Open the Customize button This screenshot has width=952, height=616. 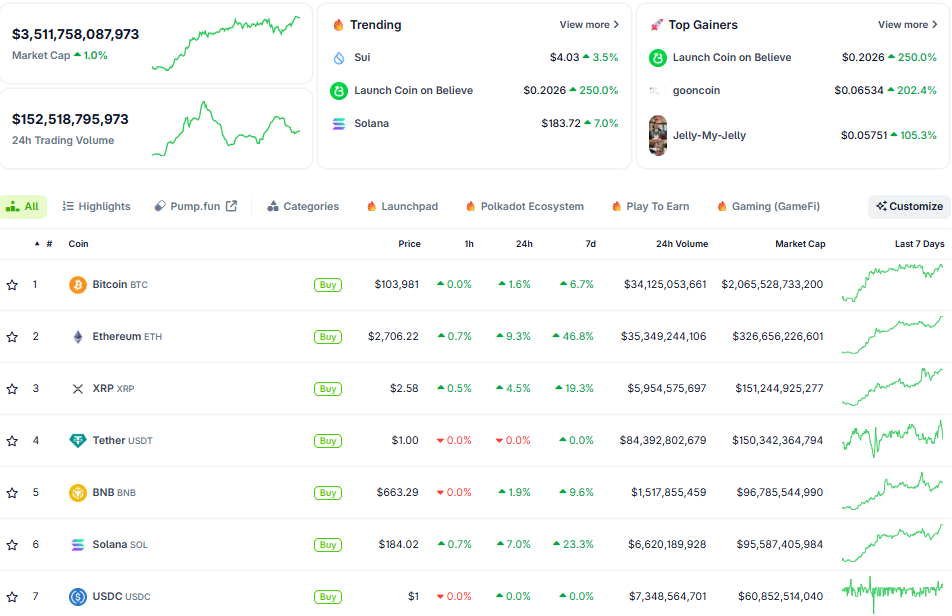click(909, 206)
